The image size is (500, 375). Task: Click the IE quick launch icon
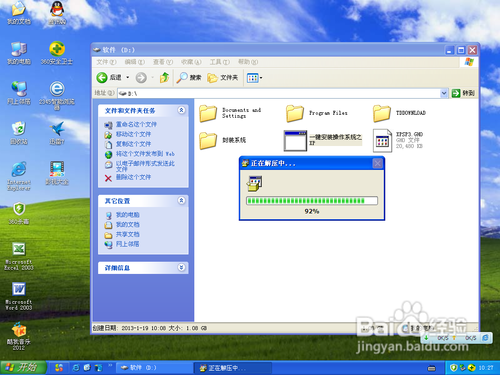(76, 368)
